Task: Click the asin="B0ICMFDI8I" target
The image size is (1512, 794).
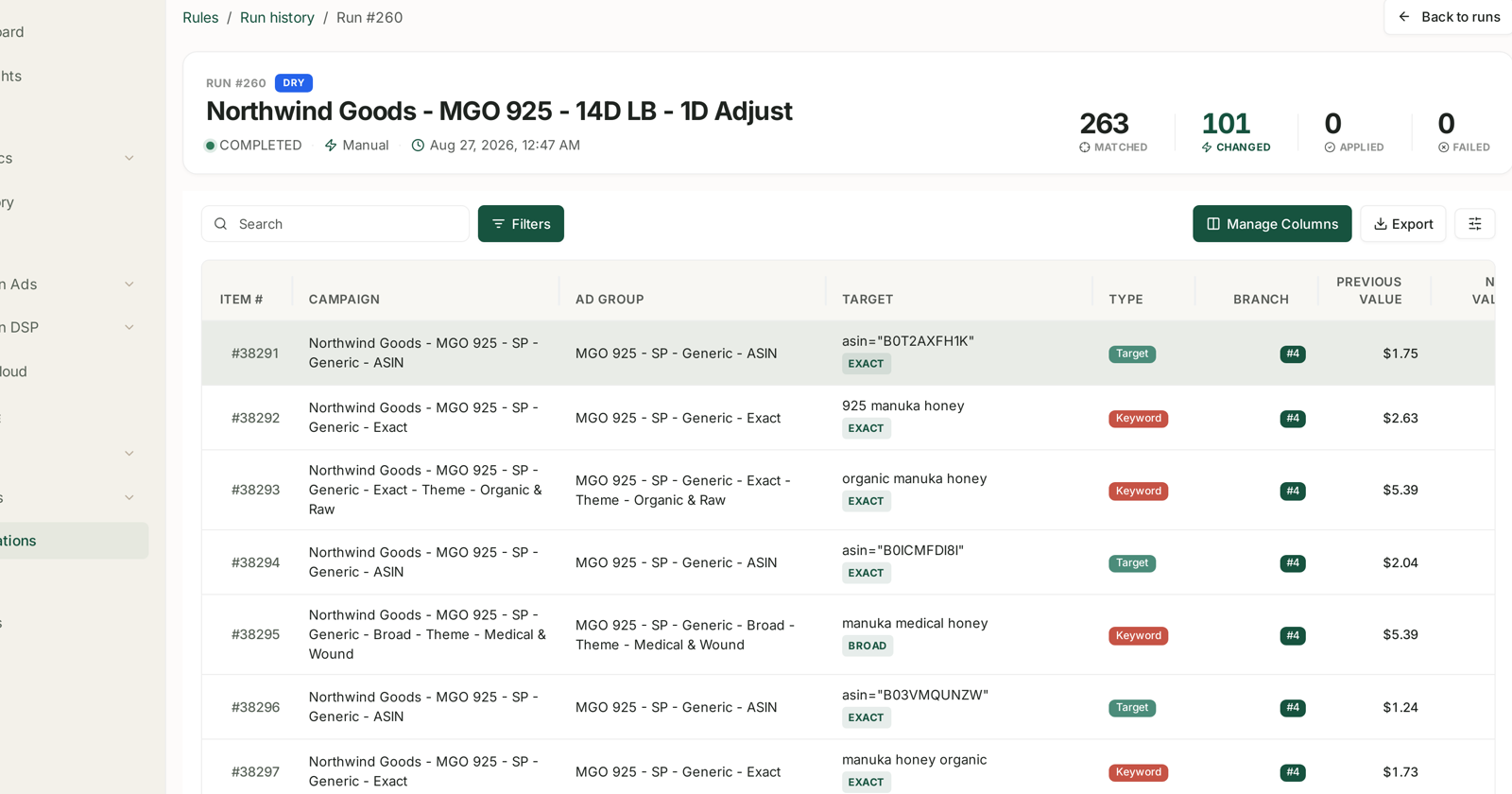Action: [x=902, y=551]
